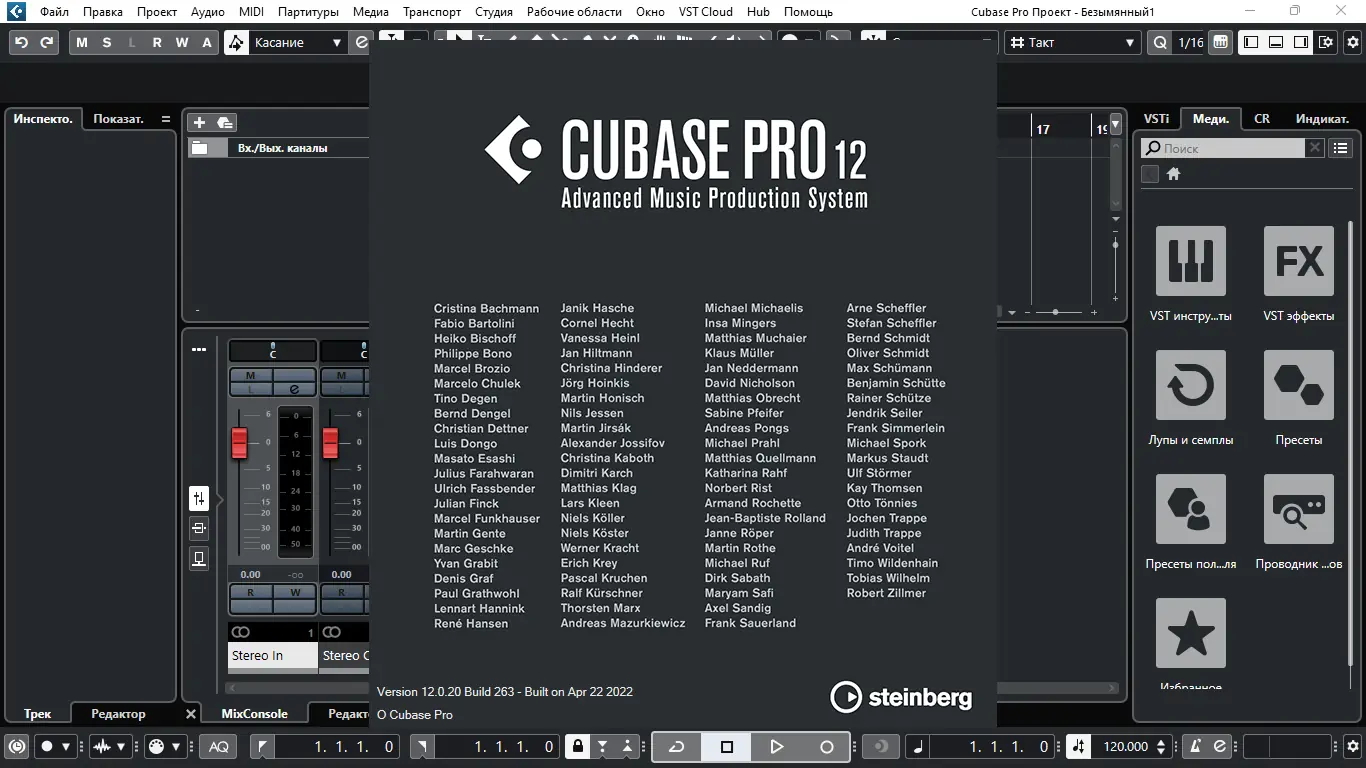Toggle the cycle loop transport button

(x=677, y=747)
